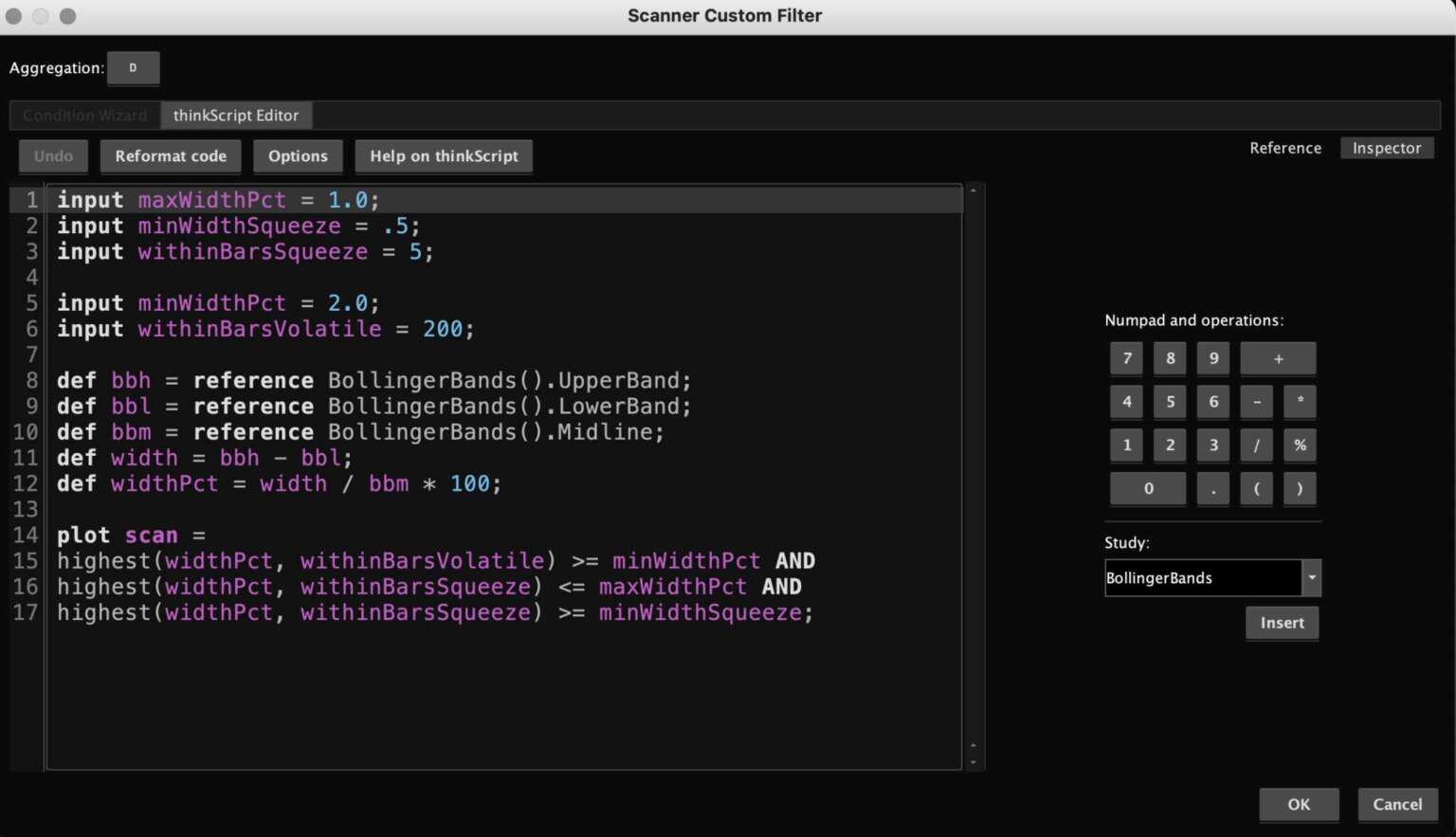
Task: Cancel the Scanner Custom Filter dialog
Action: (1397, 805)
